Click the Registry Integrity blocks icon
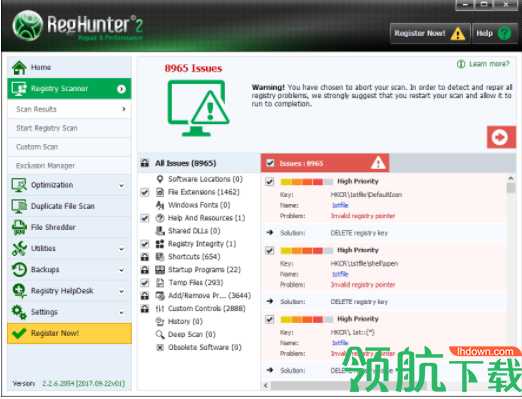Image resolution: width=522 pixels, height=399 pixels. [x=160, y=244]
